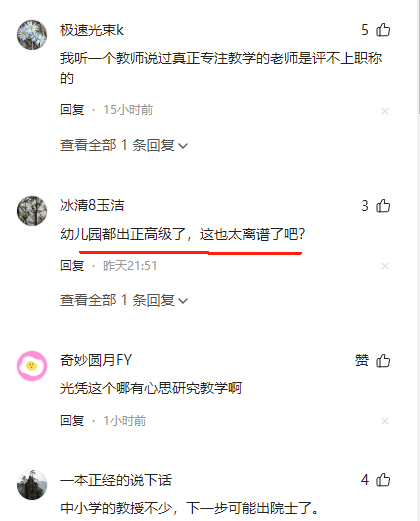Viewport: 420px width, 521px height.
Task: Expand all 1 replies under 极速光束k
Action: [124, 145]
